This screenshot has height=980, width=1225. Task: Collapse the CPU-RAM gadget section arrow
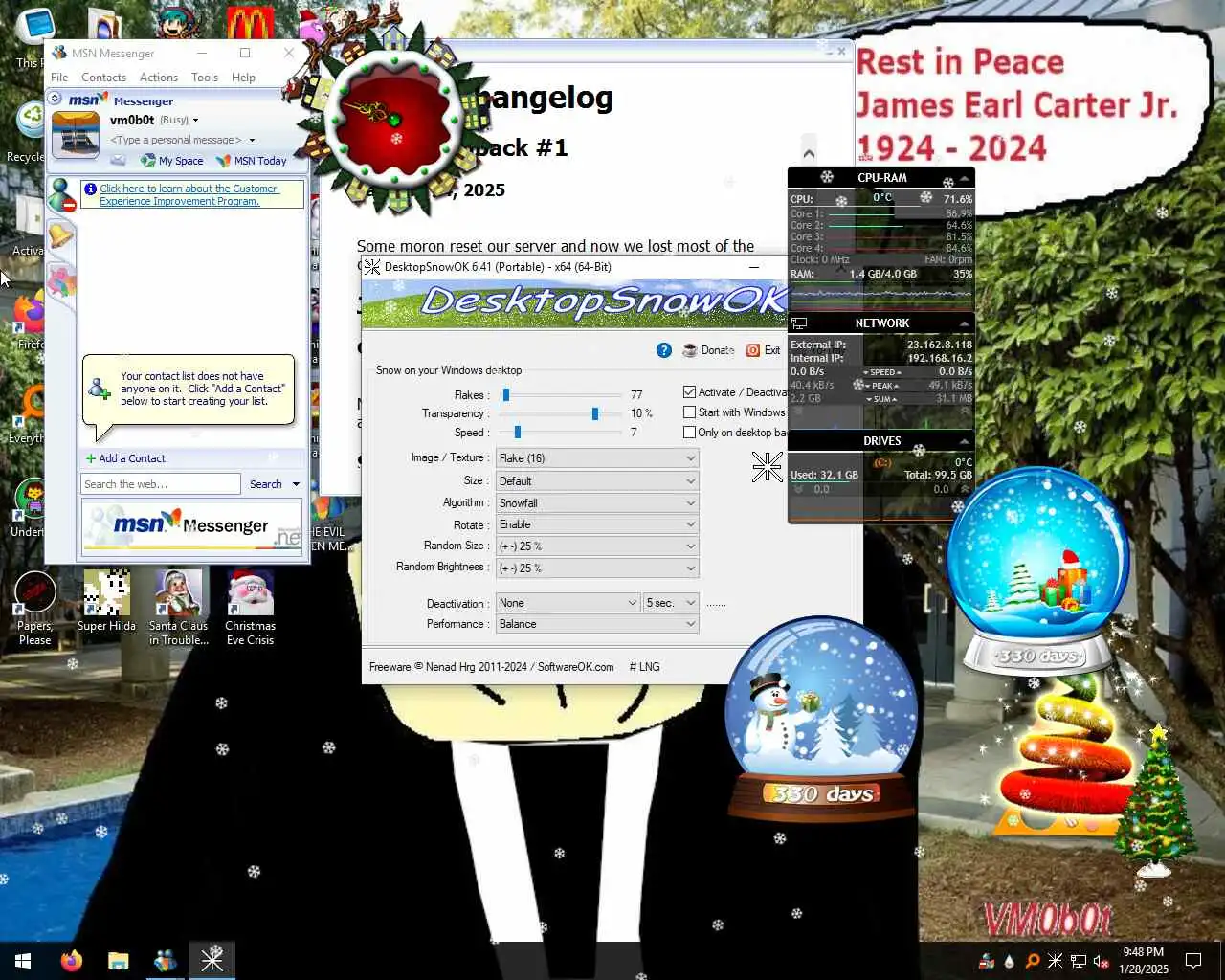coord(965,178)
